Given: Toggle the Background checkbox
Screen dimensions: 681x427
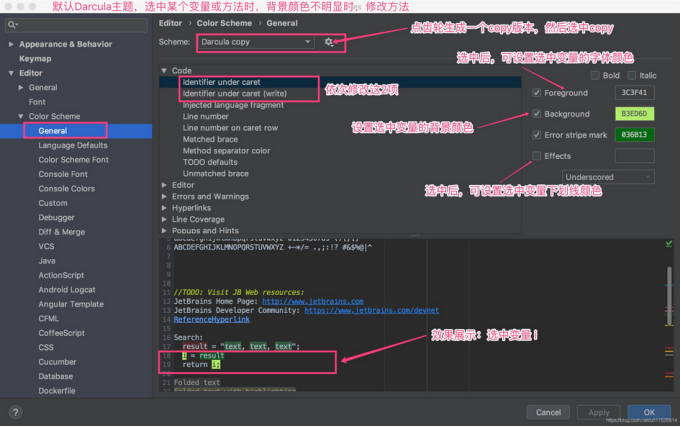Looking at the screenshot, I should [x=536, y=114].
